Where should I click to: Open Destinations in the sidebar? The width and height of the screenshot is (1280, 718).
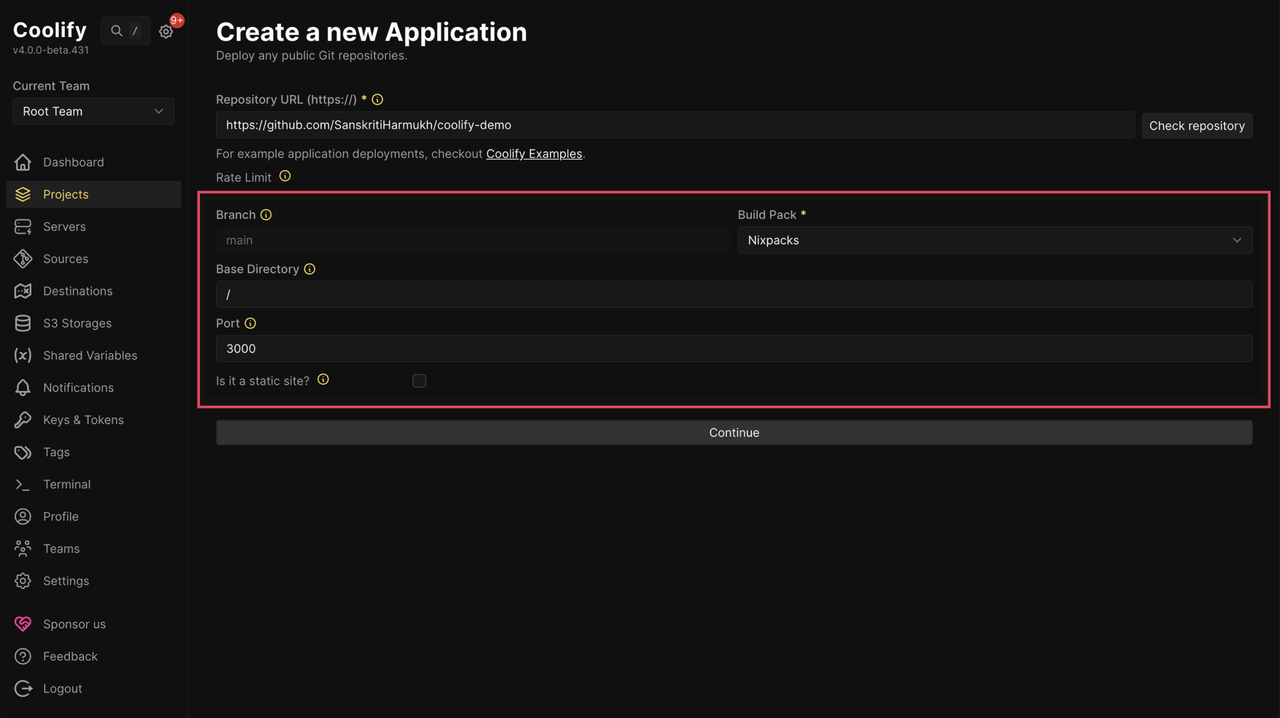(x=94, y=291)
